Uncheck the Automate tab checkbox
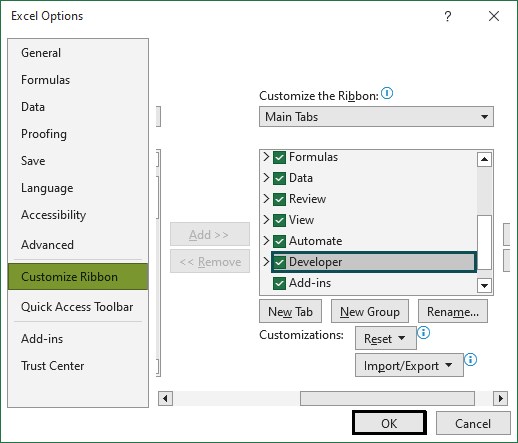 coord(279,241)
